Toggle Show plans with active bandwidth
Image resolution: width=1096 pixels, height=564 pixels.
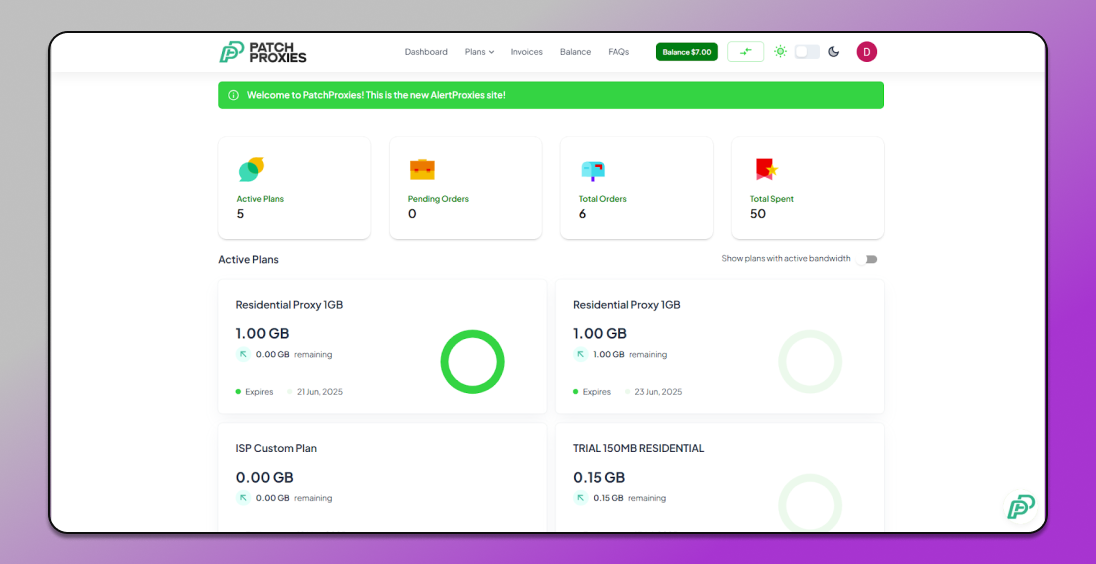[x=867, y=259]
